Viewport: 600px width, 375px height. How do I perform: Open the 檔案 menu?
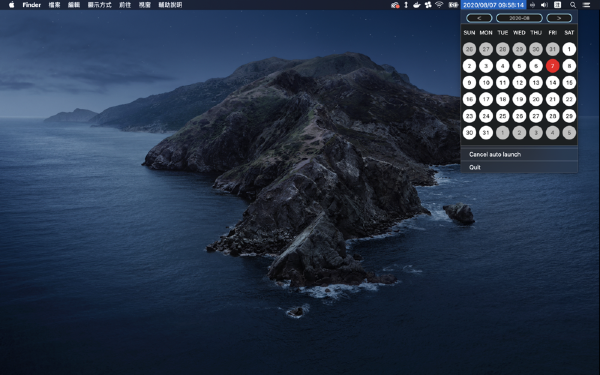(54, 5)
